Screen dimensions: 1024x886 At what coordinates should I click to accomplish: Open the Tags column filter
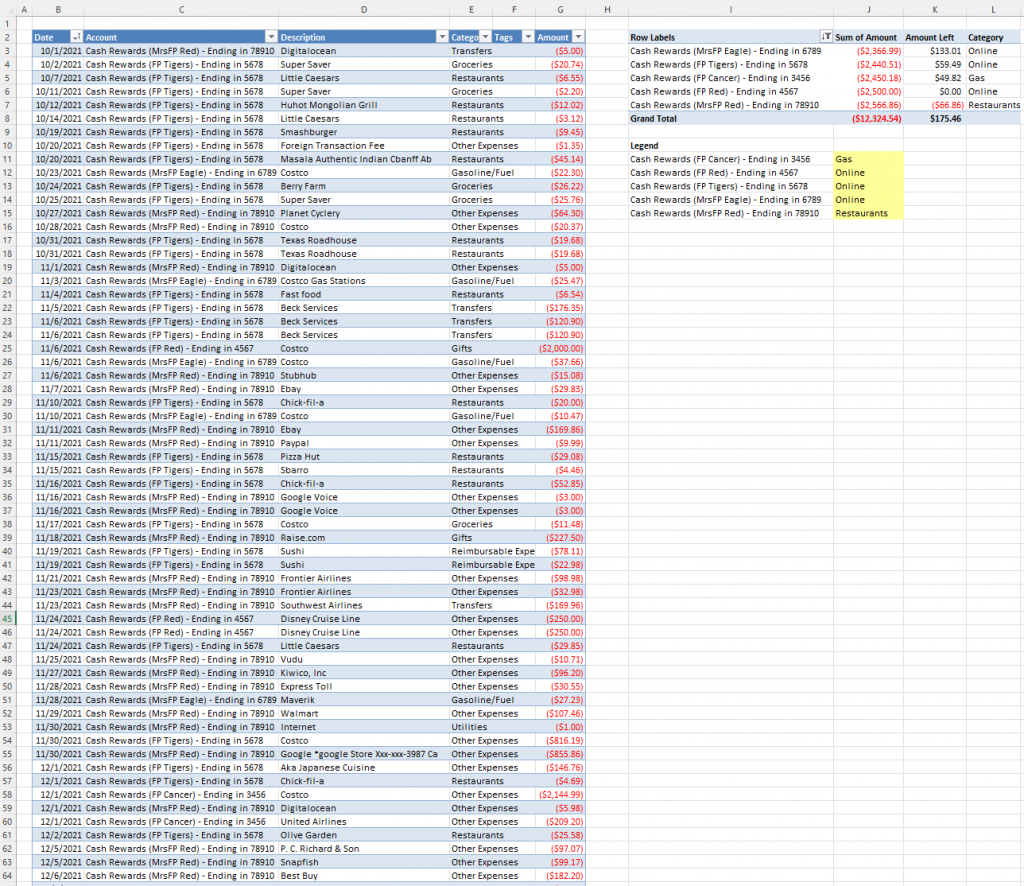(526, 37)
